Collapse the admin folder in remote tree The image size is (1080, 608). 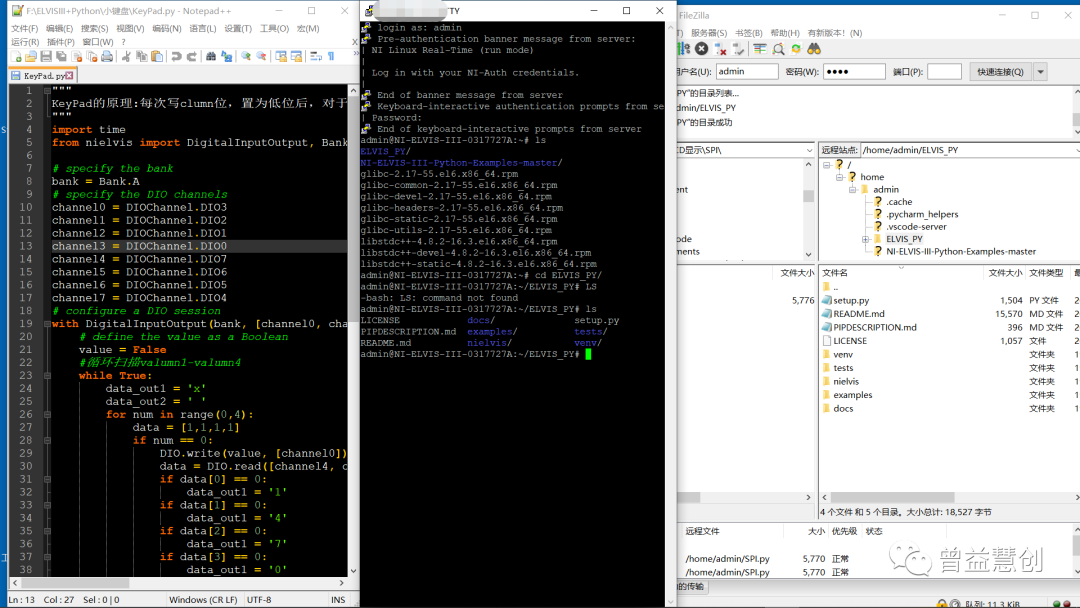click(853, 189)
